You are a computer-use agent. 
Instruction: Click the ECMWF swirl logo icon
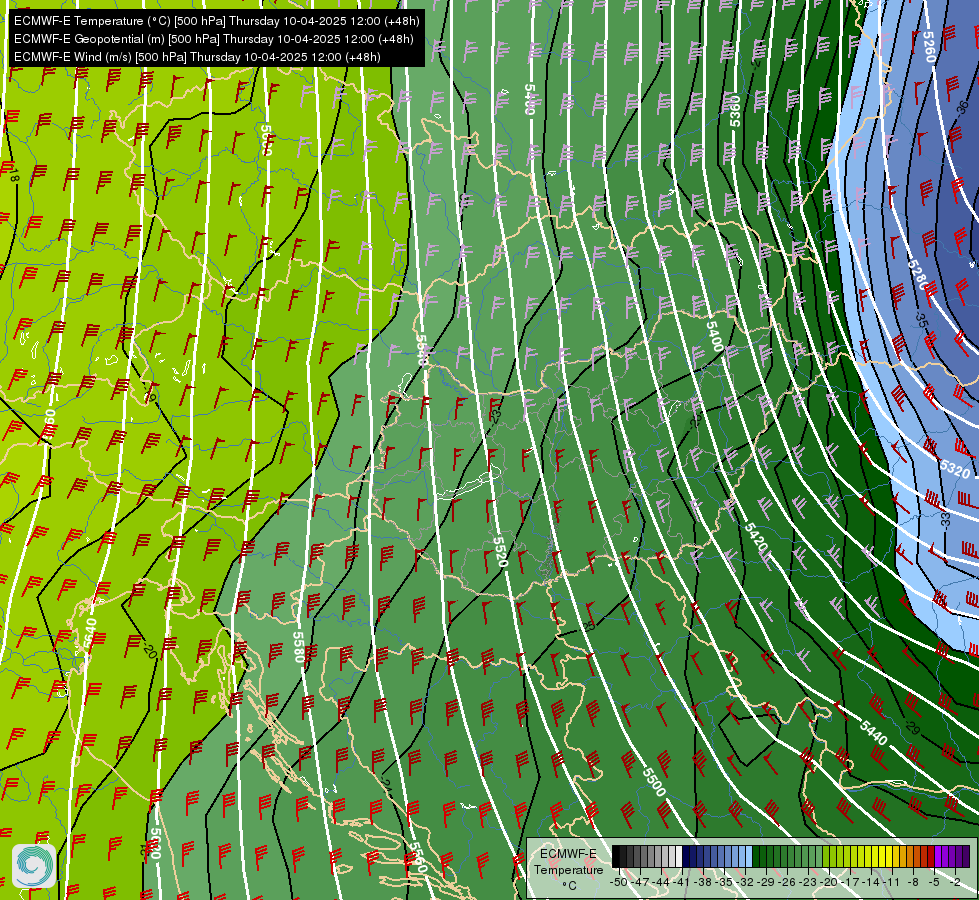click(x=34, y=866)
